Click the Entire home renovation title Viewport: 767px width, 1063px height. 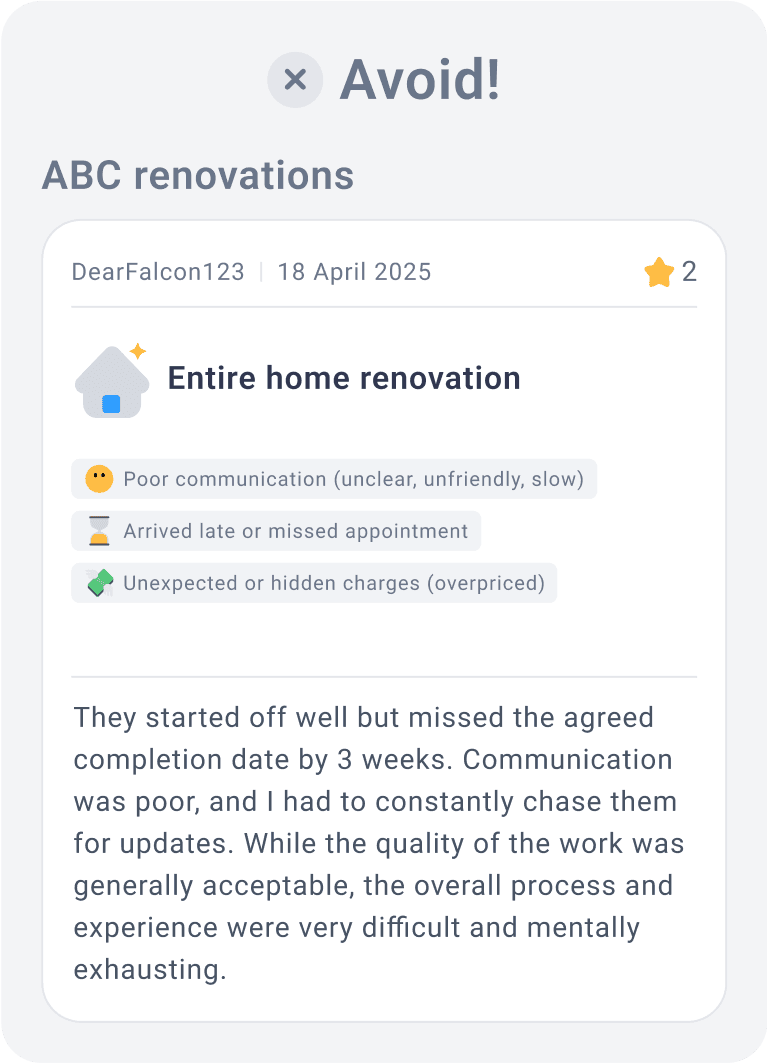[344, 378]
